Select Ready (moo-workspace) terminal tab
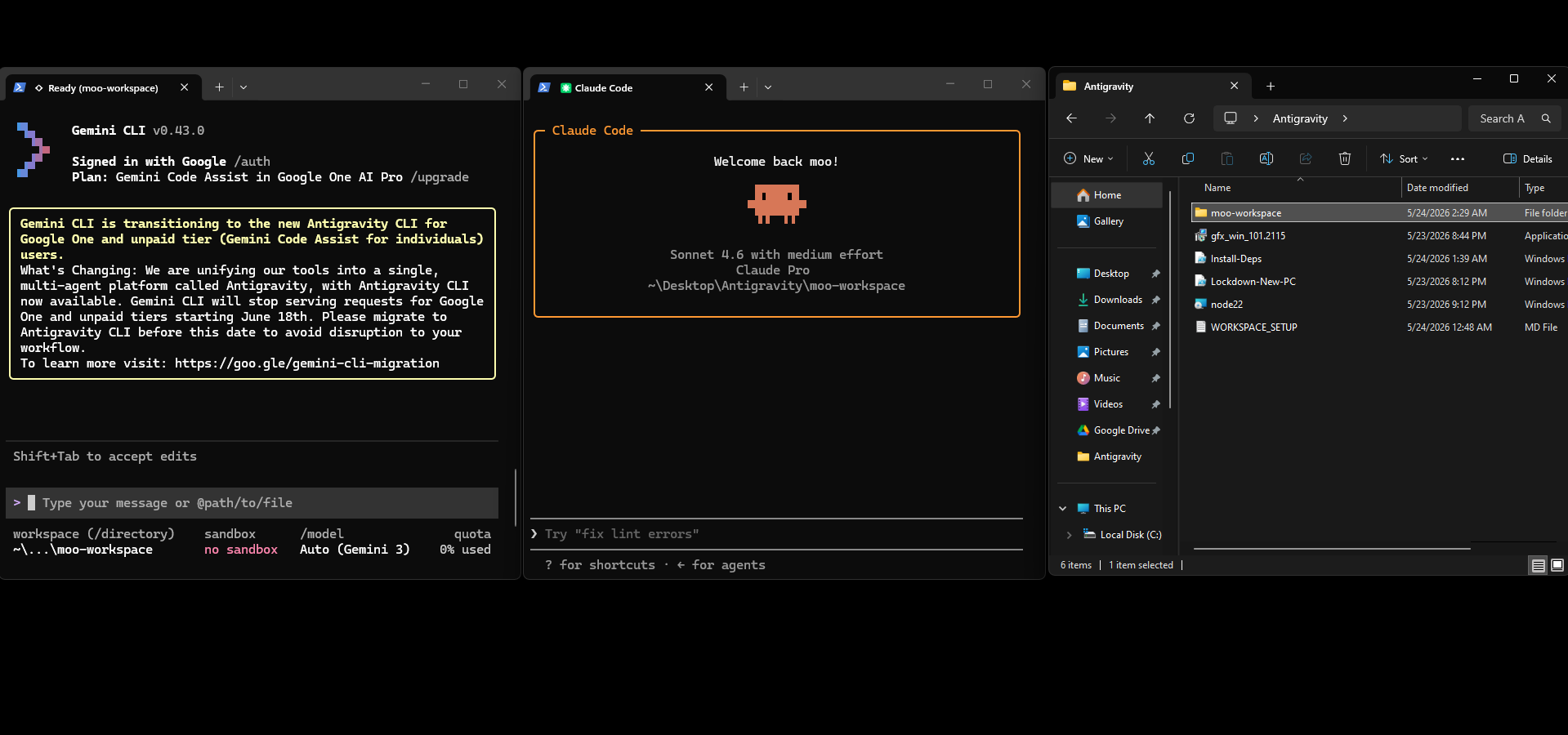This screenshot has width=1568, height=735. click(x=102, y=87)
